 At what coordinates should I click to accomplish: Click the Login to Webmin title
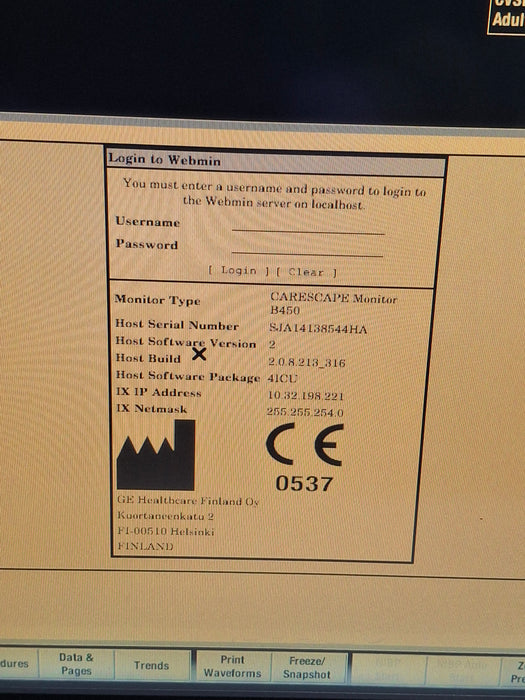click(x=165, y=159)
